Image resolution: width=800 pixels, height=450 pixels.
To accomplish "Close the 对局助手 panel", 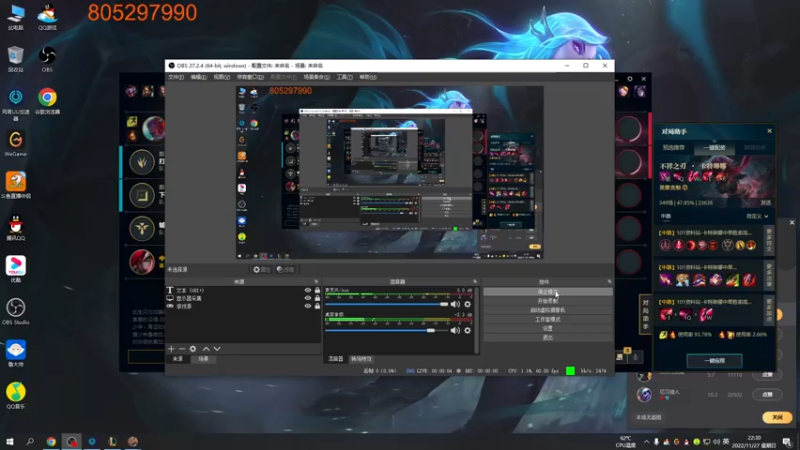I will click(769, 131).
